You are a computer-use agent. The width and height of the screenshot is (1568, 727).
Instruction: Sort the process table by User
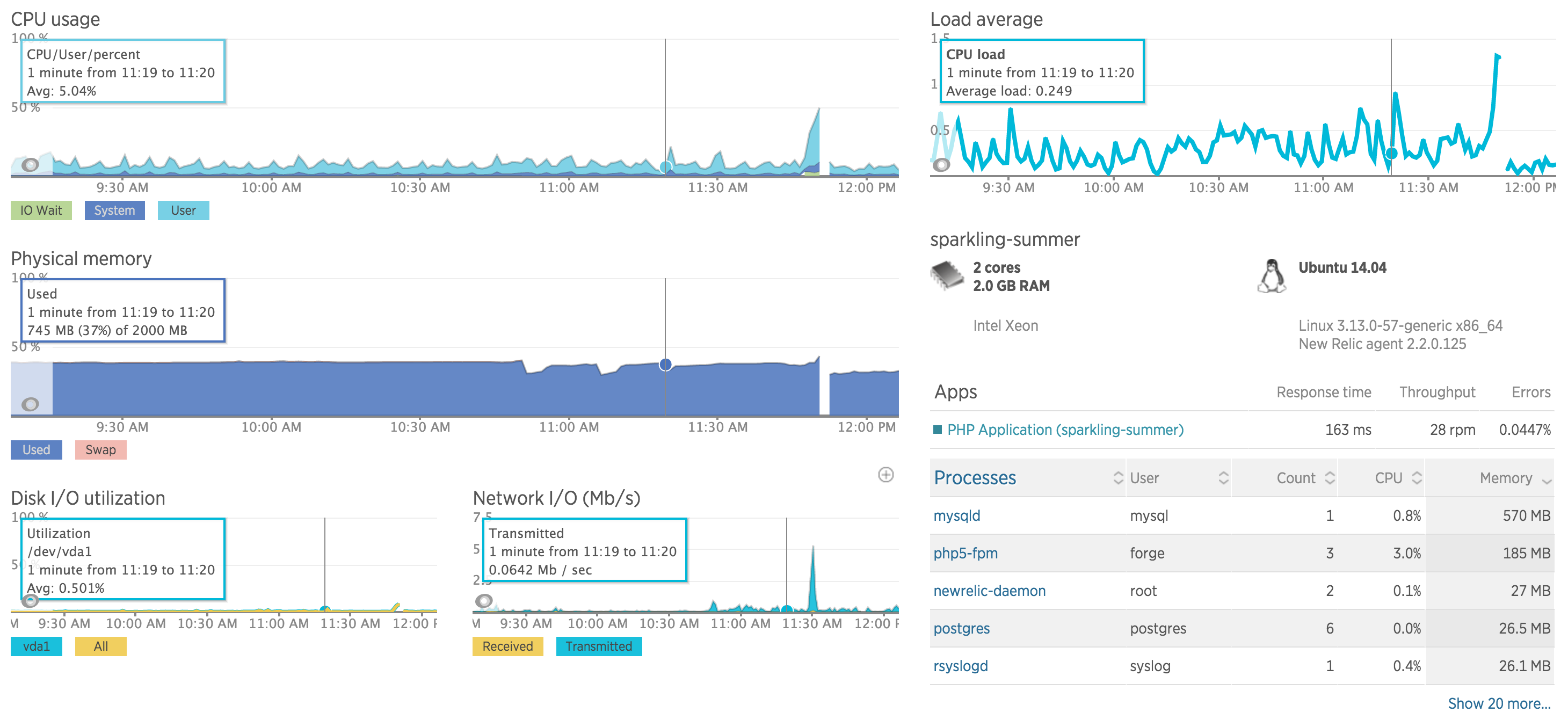point(1179,478)
